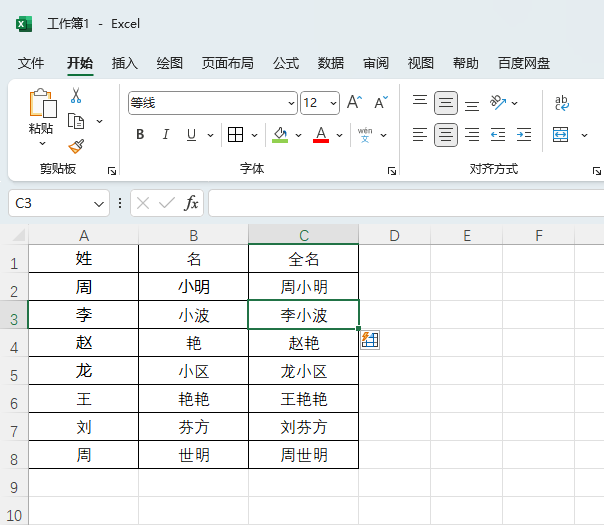Open the fill color palette arrow
Image resolution: width=604 pixels, height=525 pixels.
tap(299, 135)
